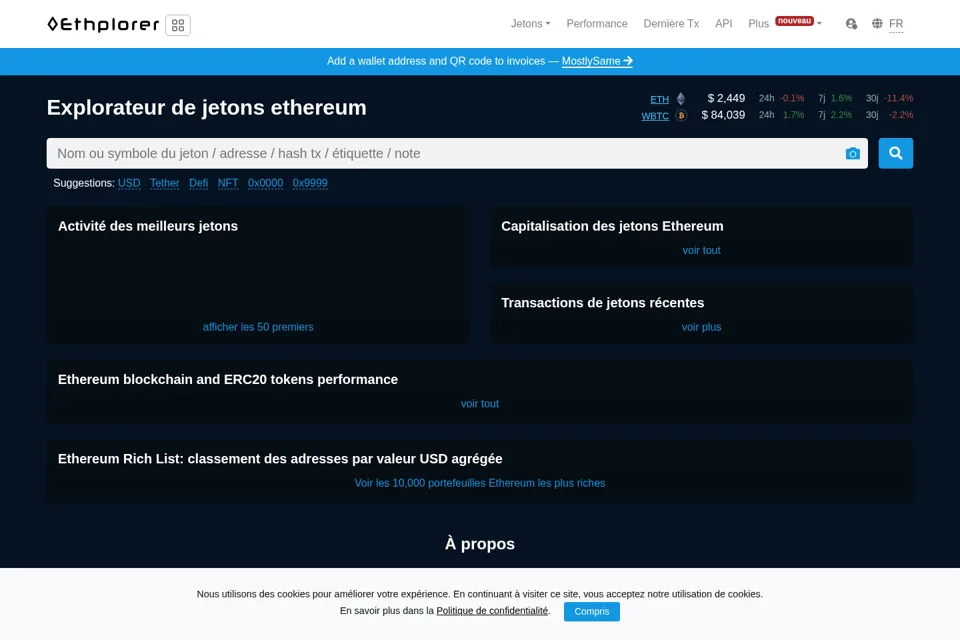The width and height of the screenshot is (960, 640).
Task: Click afficher les 50 premiers link
Action: point(258,327)
